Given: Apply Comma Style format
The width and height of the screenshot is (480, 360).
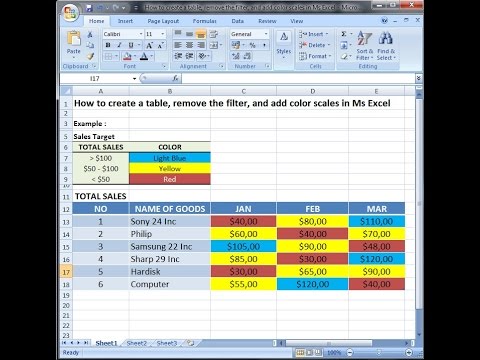Looking at the screenshot, I should pos(264,45).
